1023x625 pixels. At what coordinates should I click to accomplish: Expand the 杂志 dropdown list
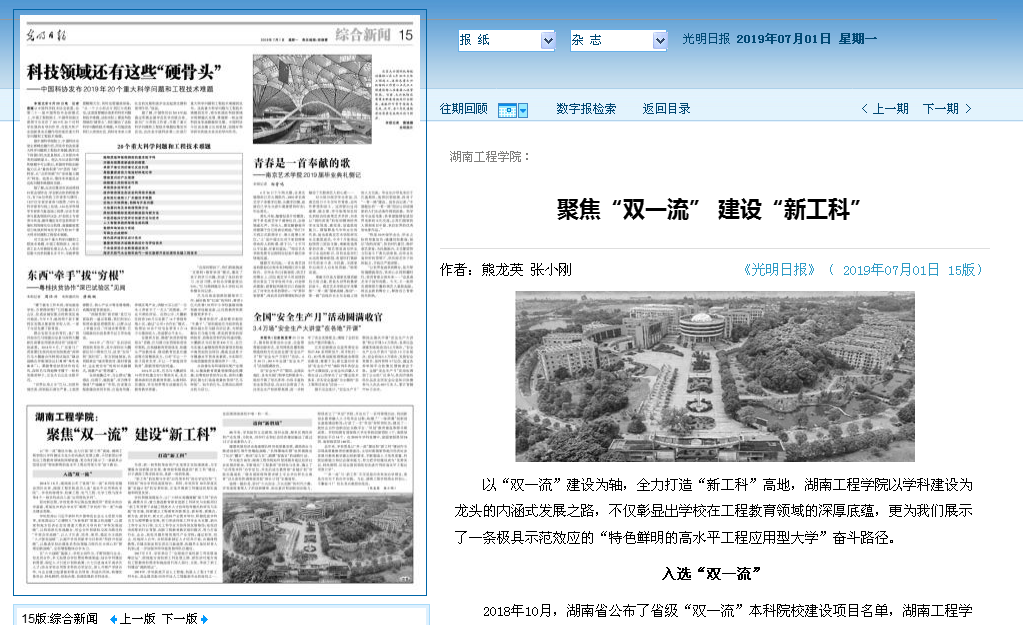point(659,40)
